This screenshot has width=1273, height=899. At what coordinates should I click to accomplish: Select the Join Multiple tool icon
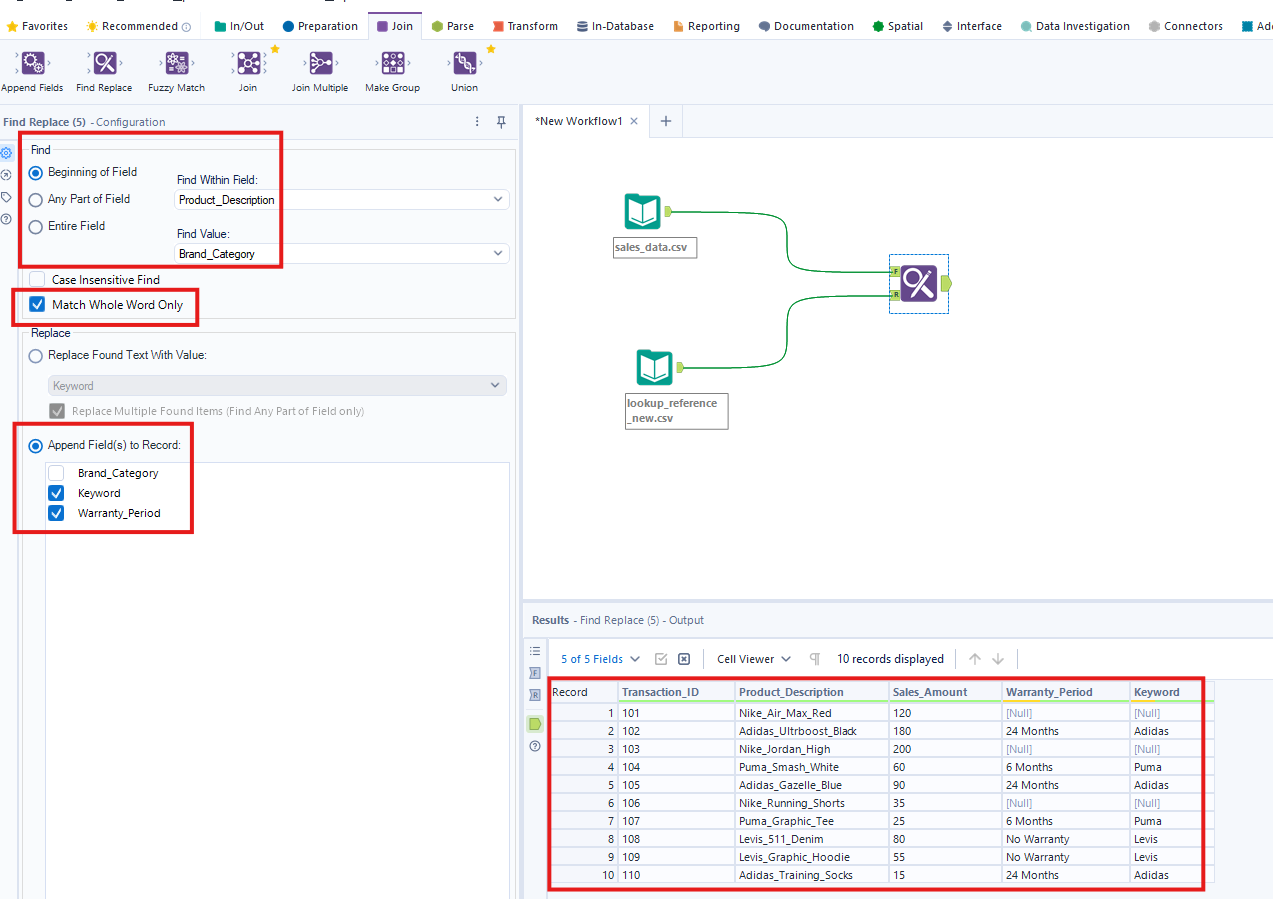tap(320, 65)
